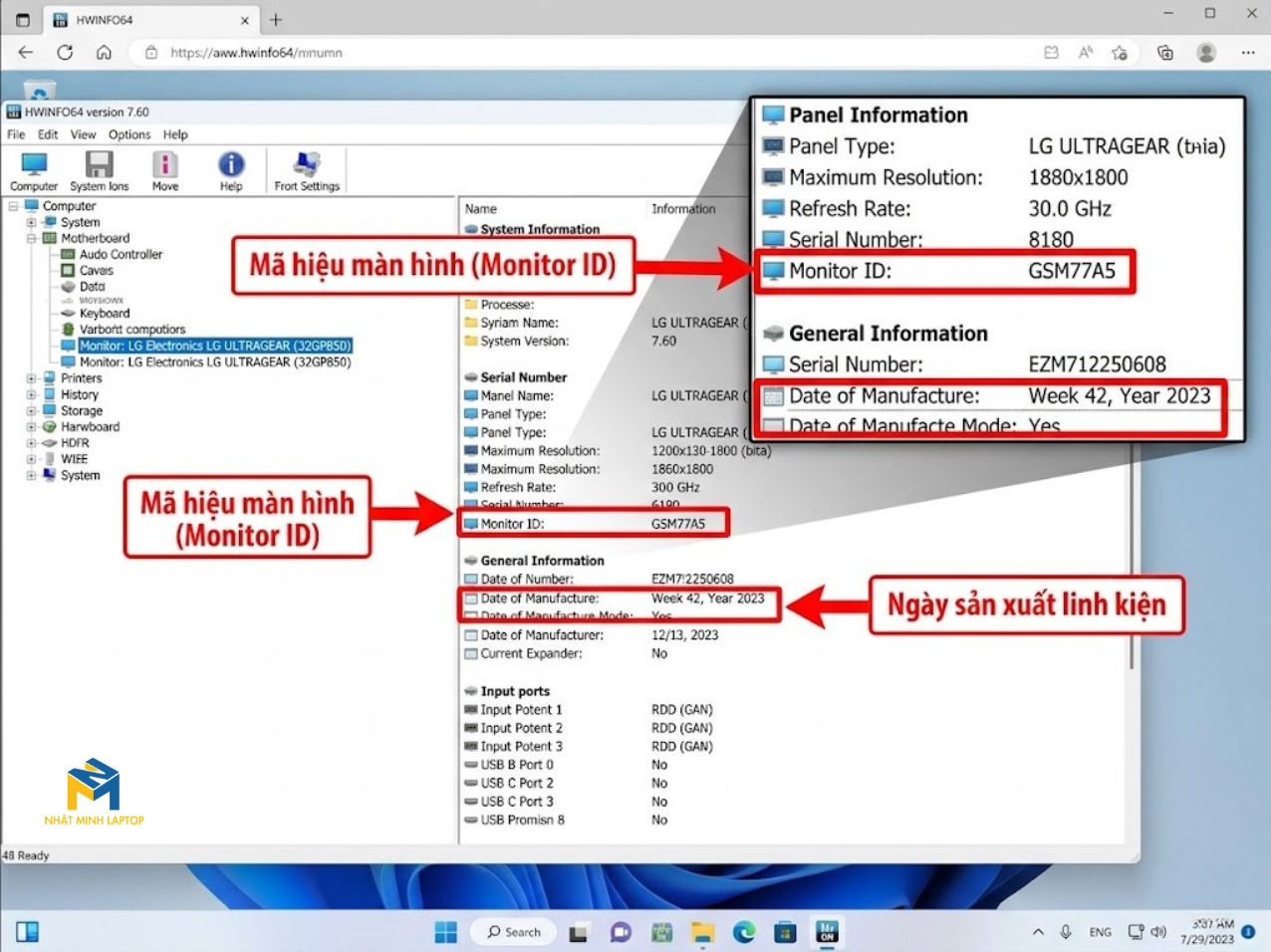Click the browser profile avatar icon
The image size is (1271, 952).
coord(1206,53)
